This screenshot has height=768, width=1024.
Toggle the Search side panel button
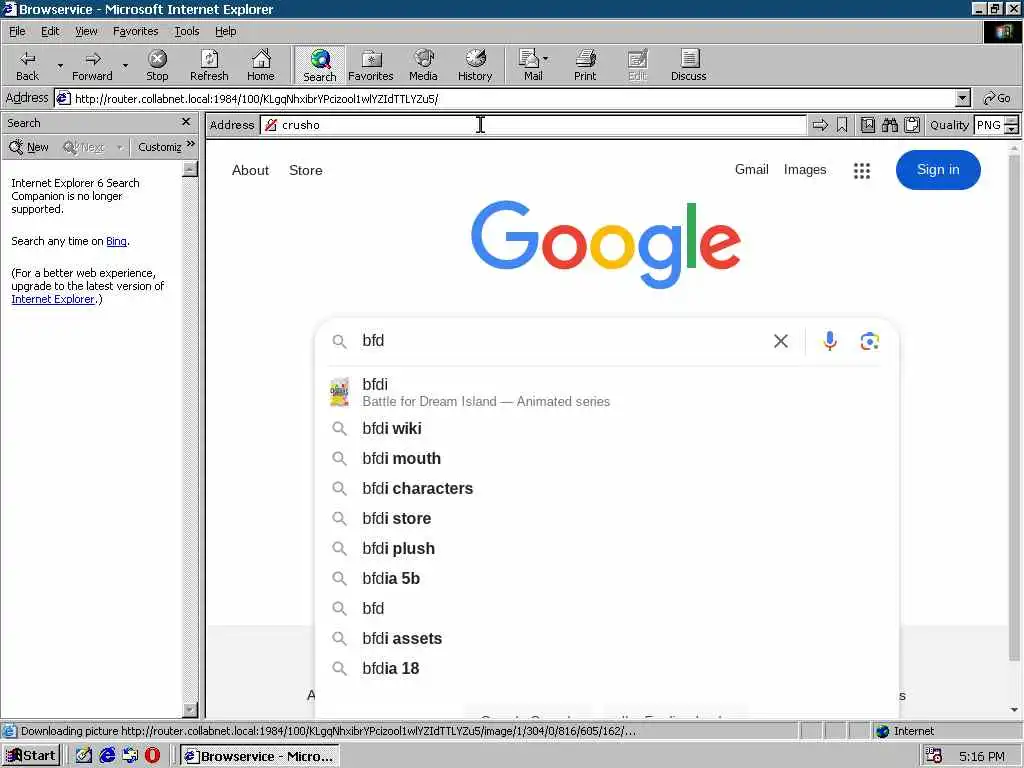(x=319, y=65)
